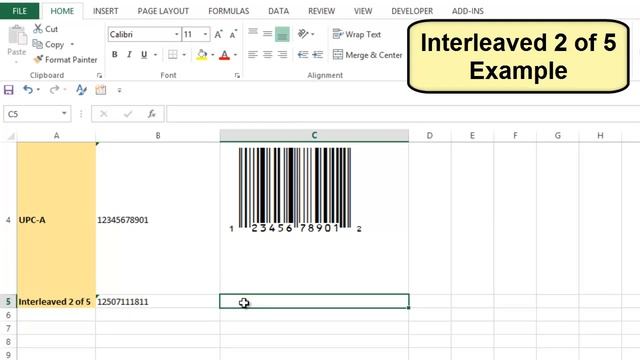Switch to the INSERT tab
The image size is (640, 360).
point(105,11)
